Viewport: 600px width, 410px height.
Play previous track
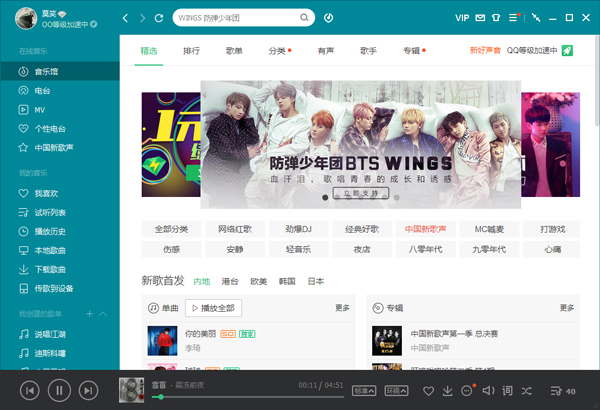coord(29,390)
